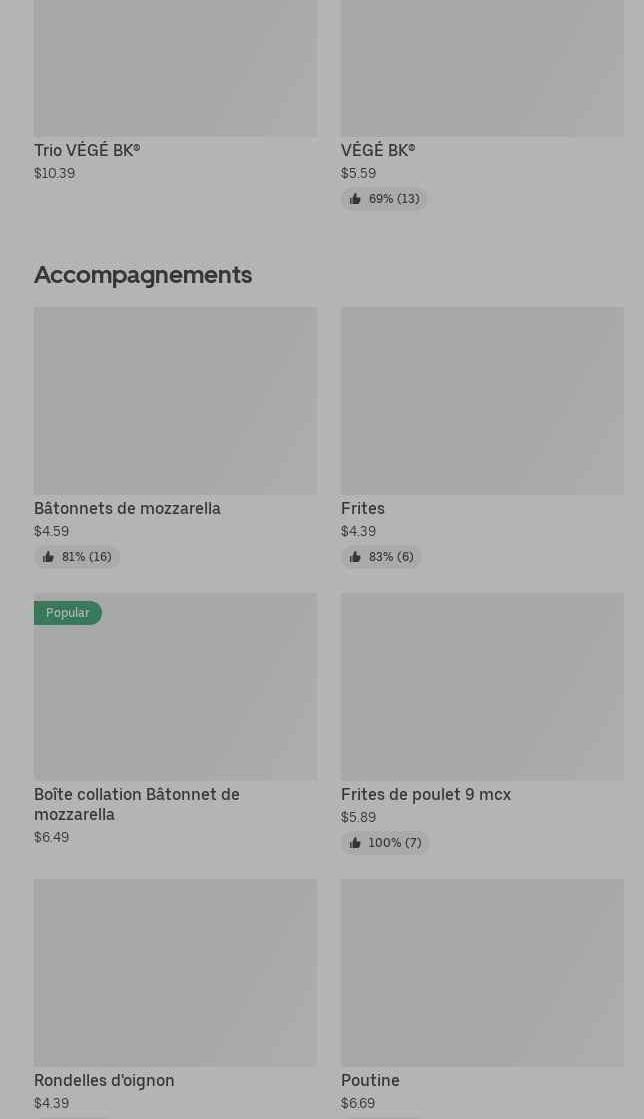
Task: Click the Popular badge on Boîte collation
Action: (x=68, y=613)
